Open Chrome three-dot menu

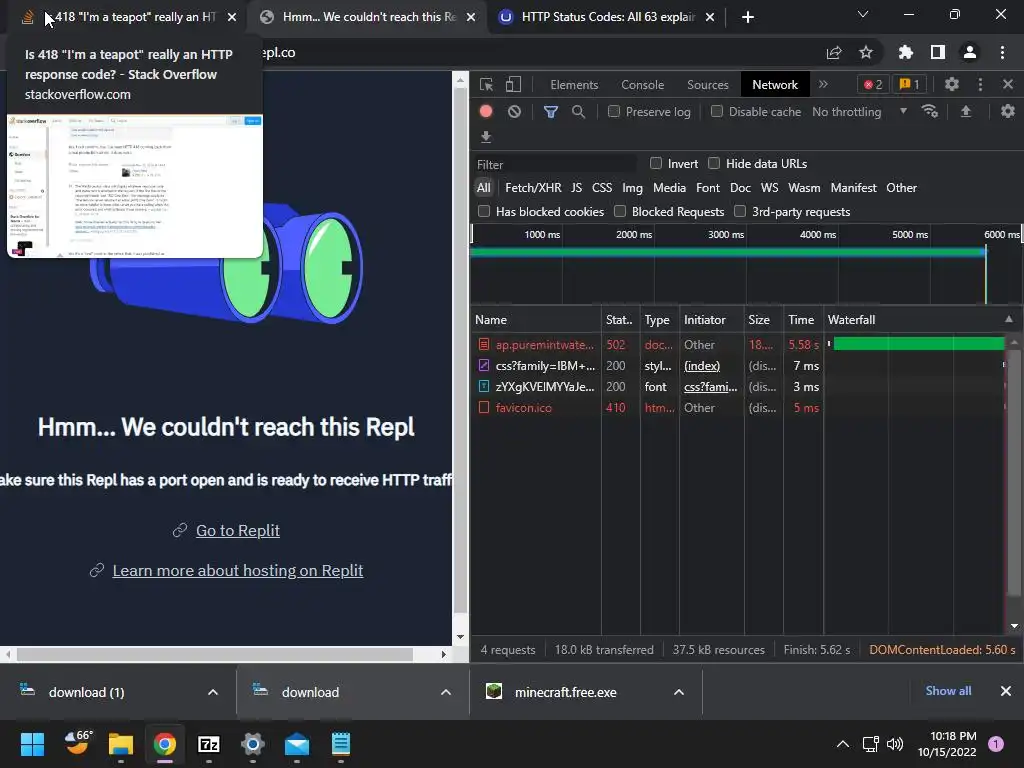(x=1002, y=52)
